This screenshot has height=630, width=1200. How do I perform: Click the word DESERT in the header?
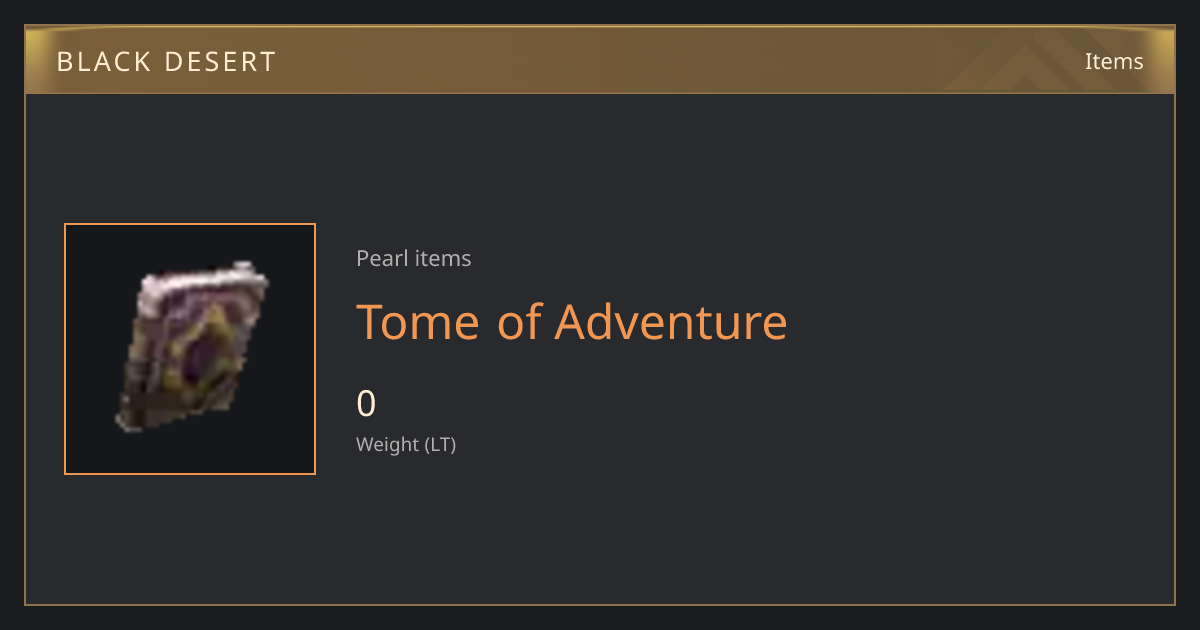pos(219,62)
